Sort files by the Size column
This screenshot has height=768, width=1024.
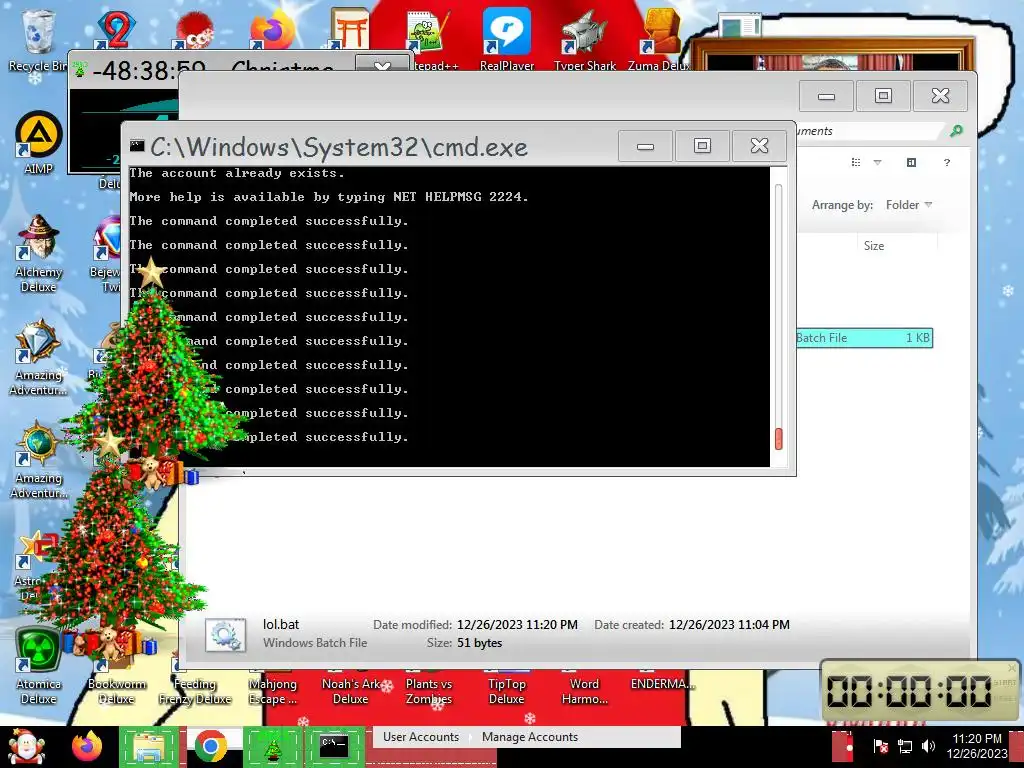pyautogui.click(x=874, y=246)
